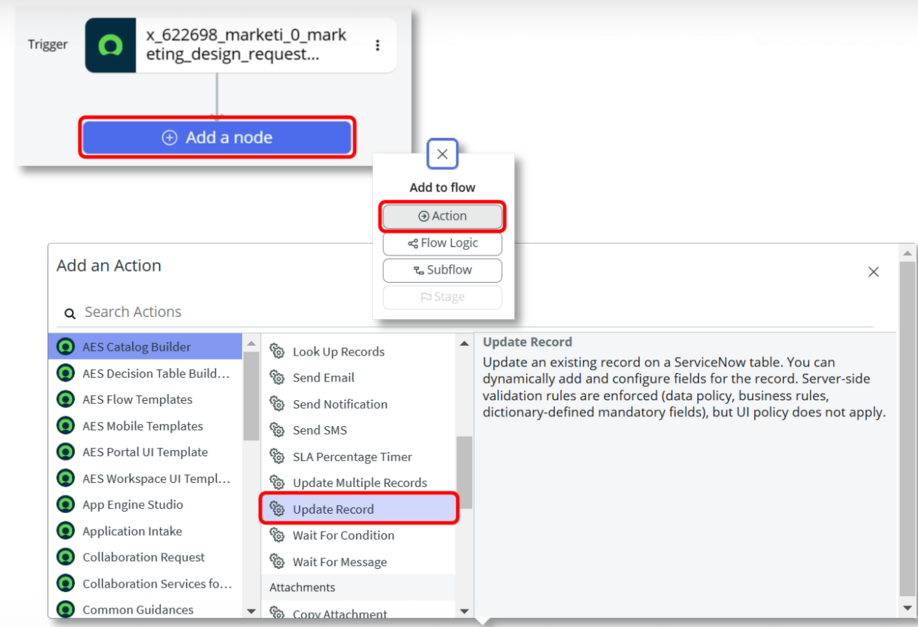Select the SLA Percentage Timer action
This screenshot has height=627, width=918.
358,457
